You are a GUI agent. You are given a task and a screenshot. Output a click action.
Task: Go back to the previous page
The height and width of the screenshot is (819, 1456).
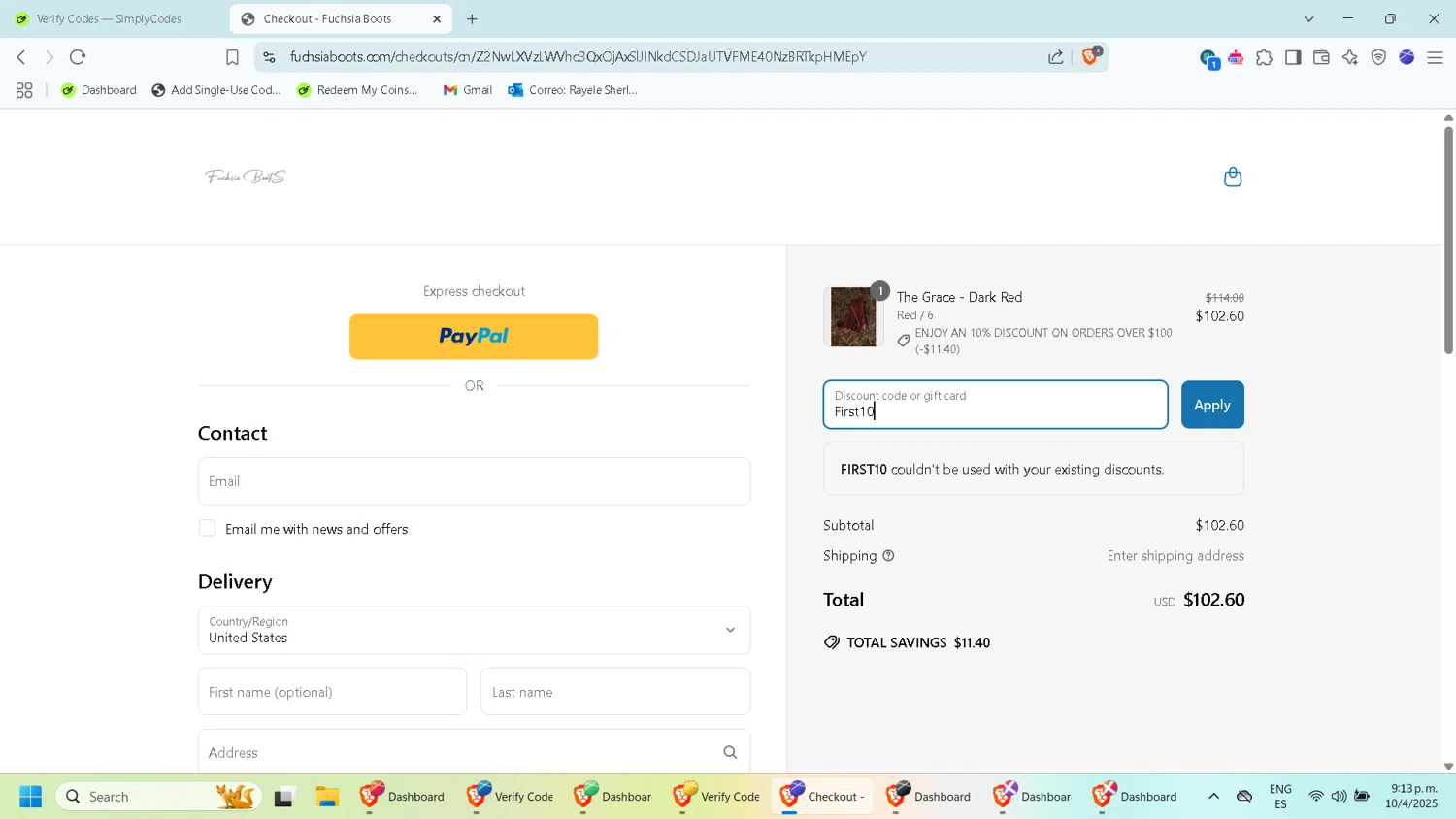(x=21, y=57)
